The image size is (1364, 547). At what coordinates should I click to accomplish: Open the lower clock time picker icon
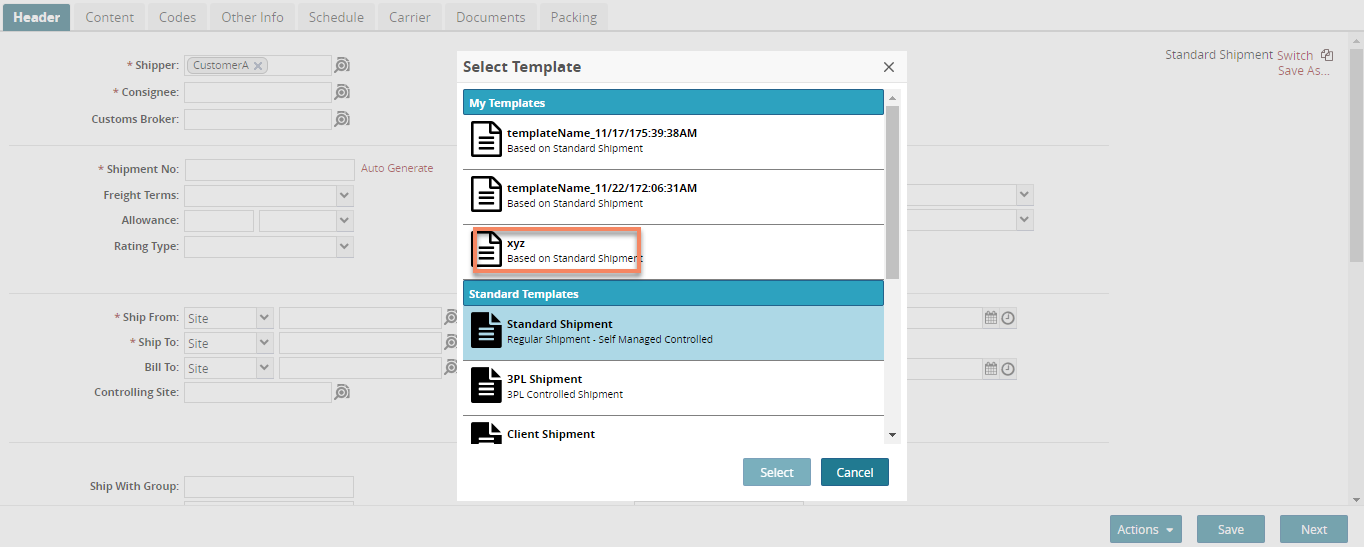[x=1008, y=369]
